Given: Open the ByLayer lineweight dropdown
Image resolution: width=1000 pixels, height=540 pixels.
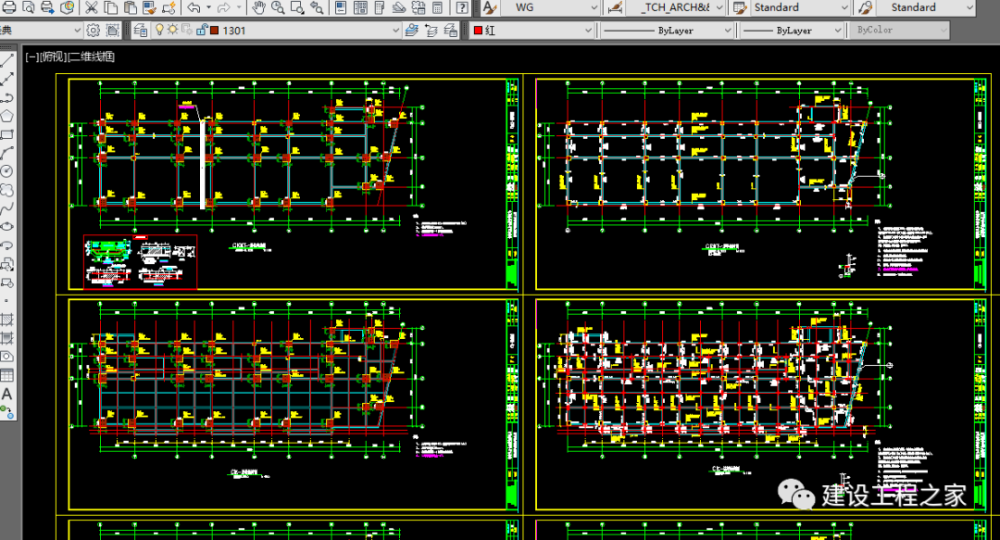Looking at the screenshot, I should 791,30.
